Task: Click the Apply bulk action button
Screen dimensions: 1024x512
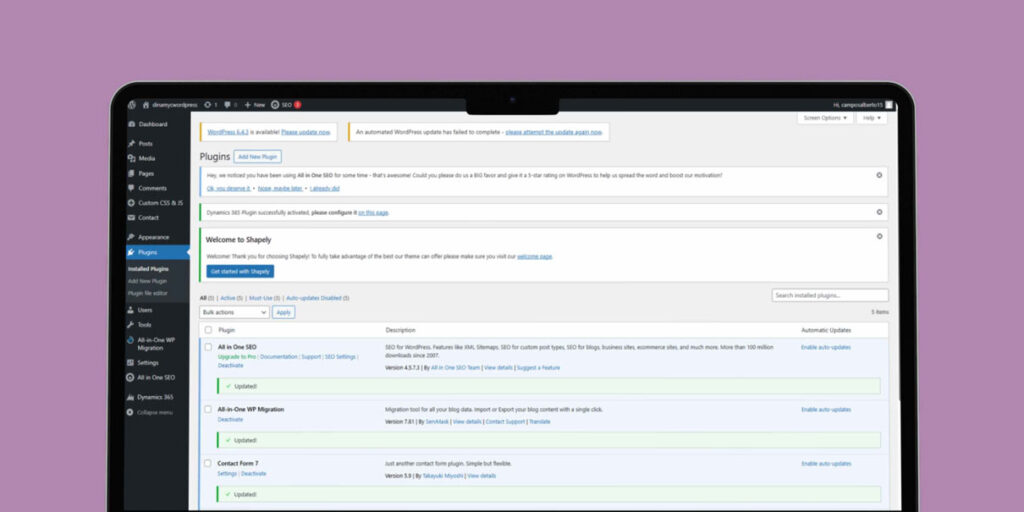Action: coord(283,313)
